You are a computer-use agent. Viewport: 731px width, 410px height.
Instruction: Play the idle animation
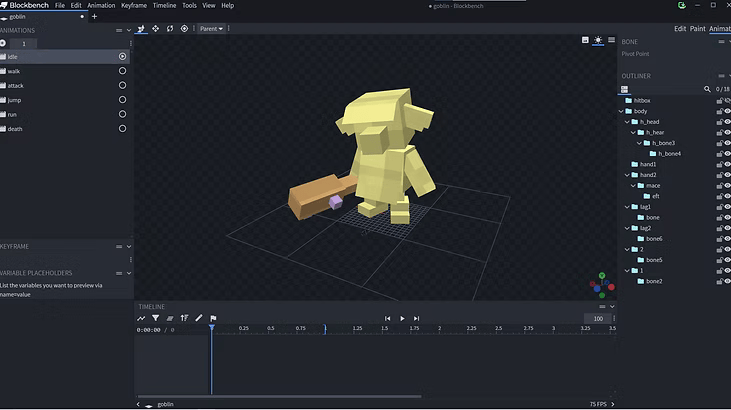(x=402, y=319)
